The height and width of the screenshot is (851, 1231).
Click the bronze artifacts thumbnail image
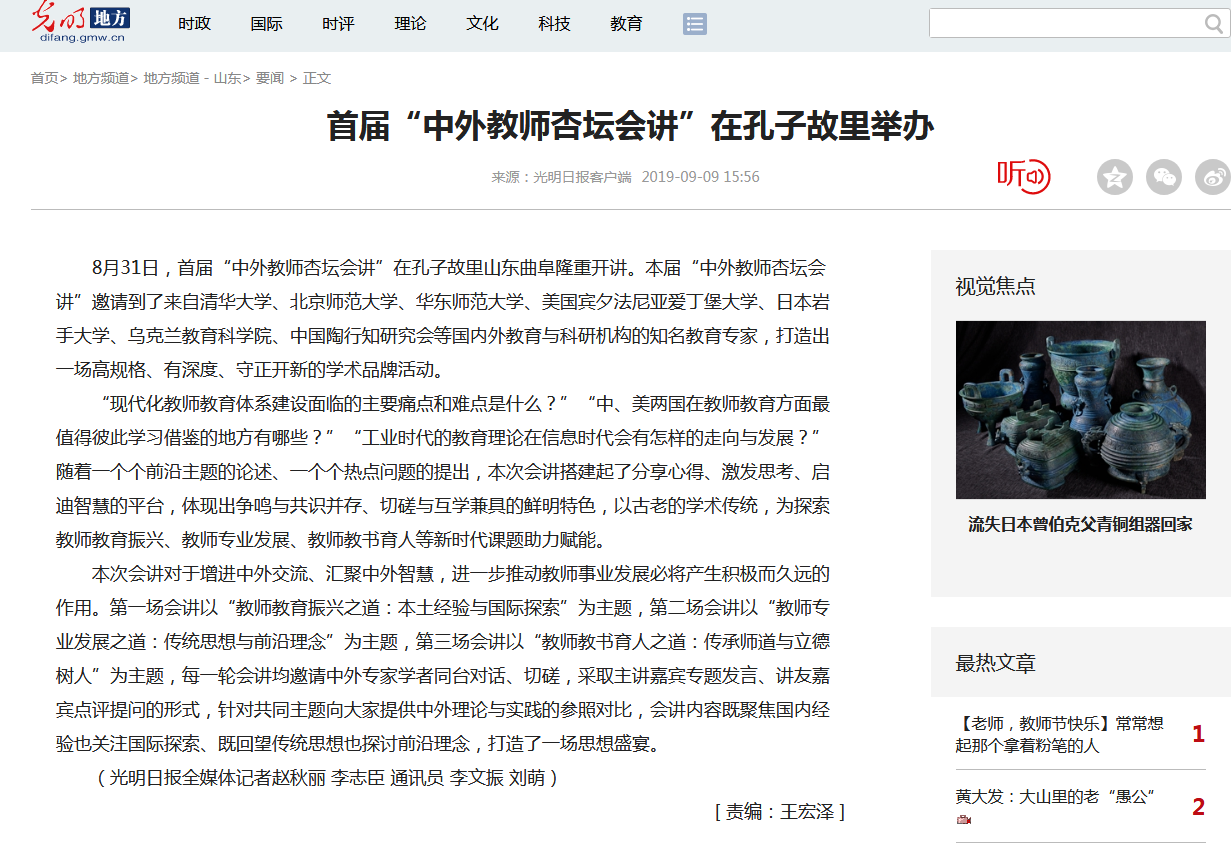pyautogui.click(x=1080, y=409)
